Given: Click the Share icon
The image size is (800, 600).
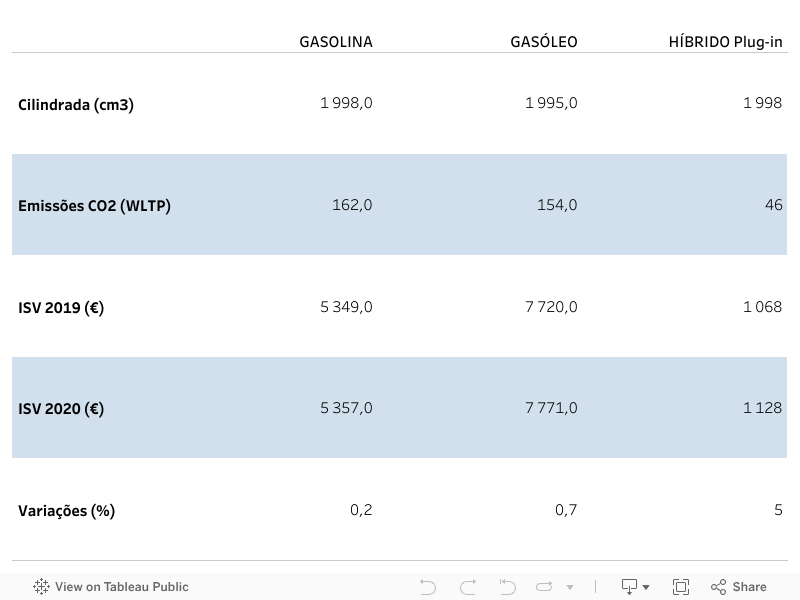Looking at the screenshot, I should click(718, 587).
